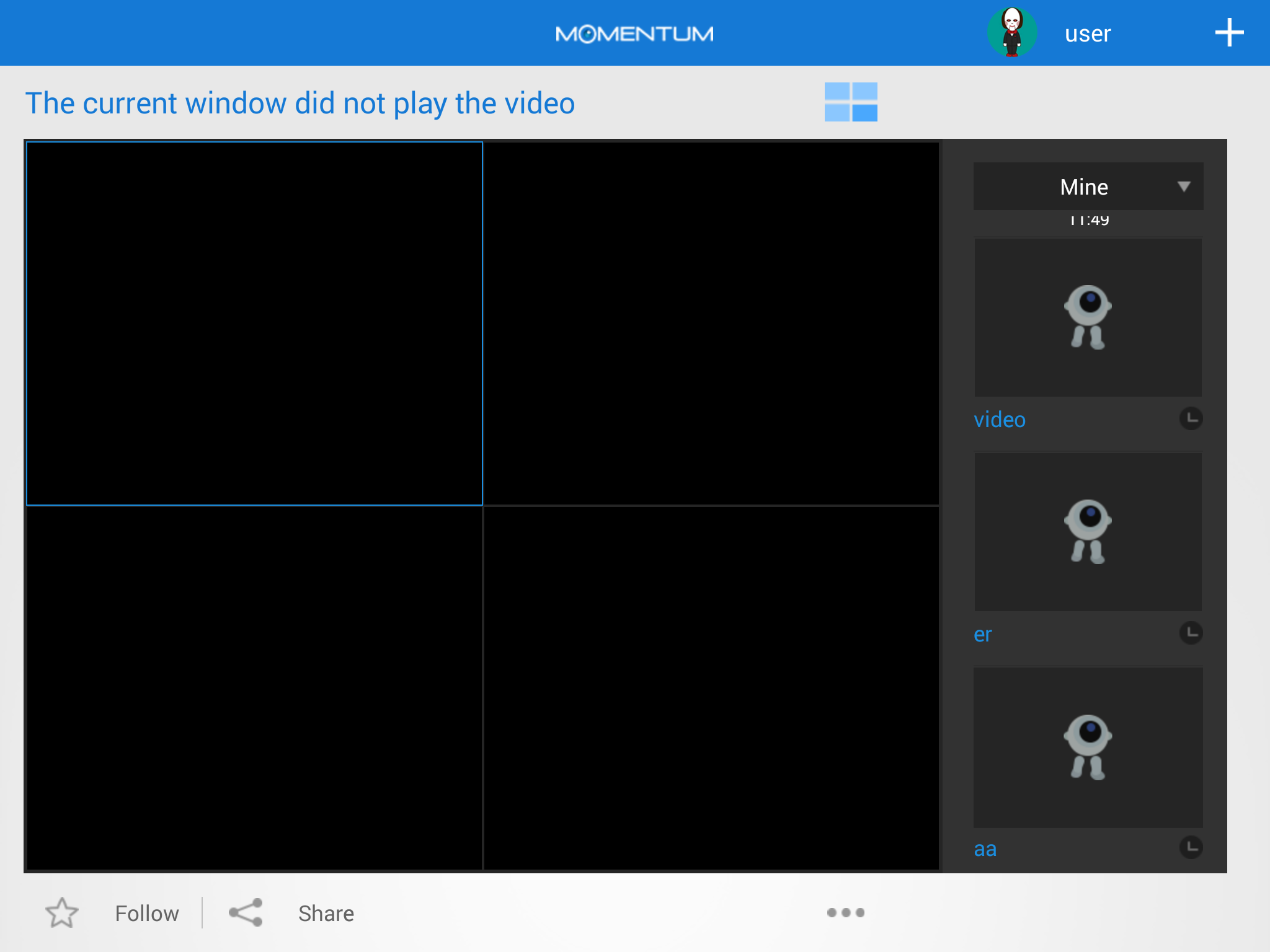The width and height of the screenshot is (1270, 952).
Task: Open the three-dots more options menu
Action: point(846,912)
